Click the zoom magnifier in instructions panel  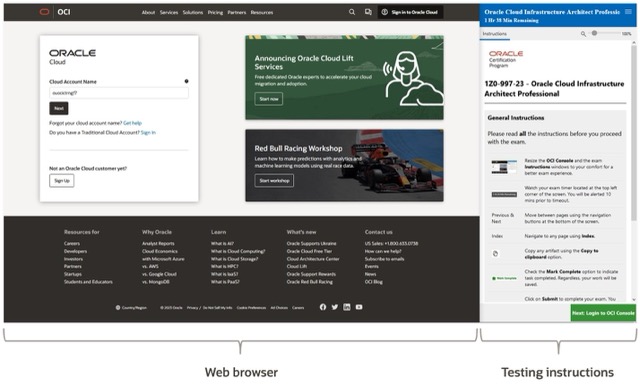583,33
